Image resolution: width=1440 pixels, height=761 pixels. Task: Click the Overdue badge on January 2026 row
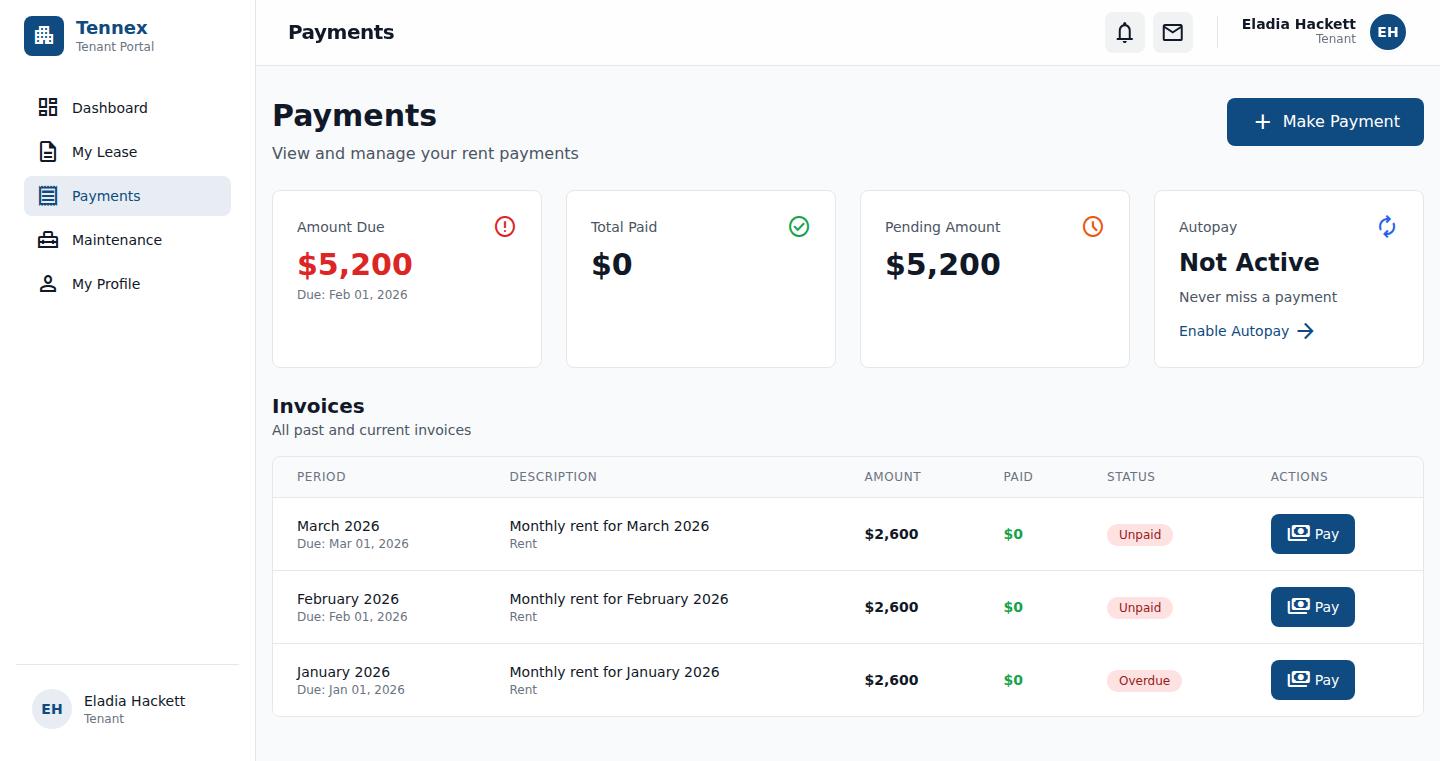click(1144, 680)
